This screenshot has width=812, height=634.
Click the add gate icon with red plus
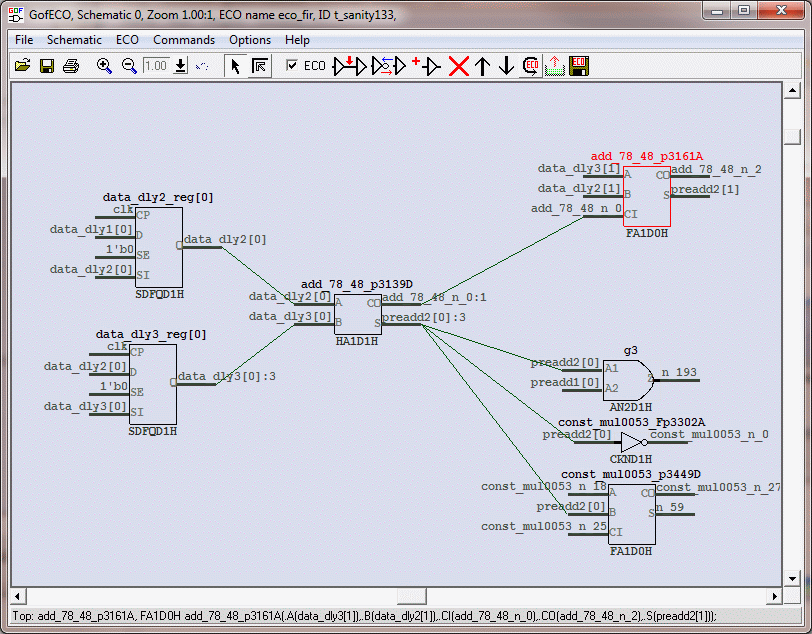pyautogui.click(x=425, y=66)
